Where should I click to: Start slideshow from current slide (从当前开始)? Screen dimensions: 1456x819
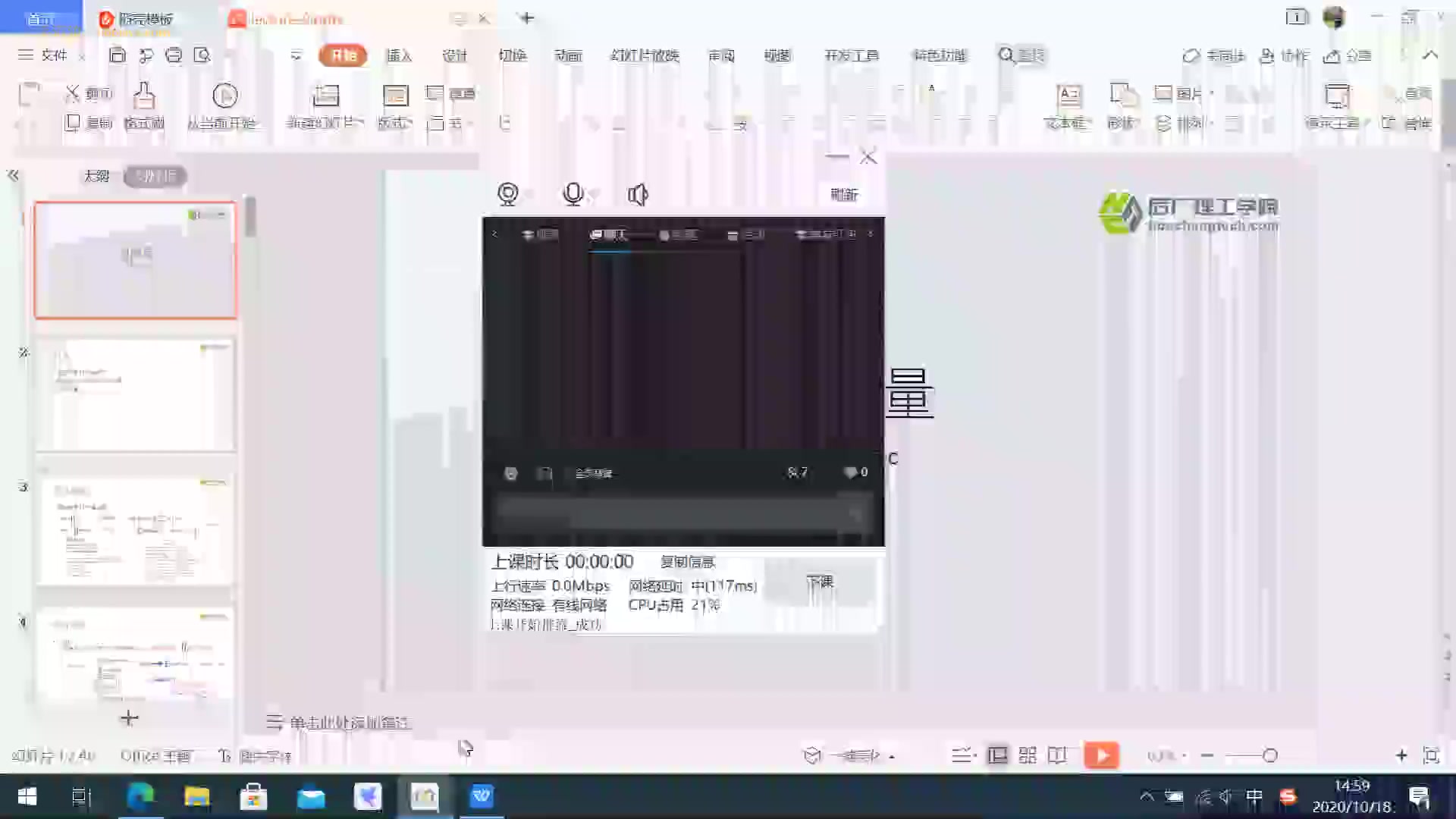pos(224,106)
